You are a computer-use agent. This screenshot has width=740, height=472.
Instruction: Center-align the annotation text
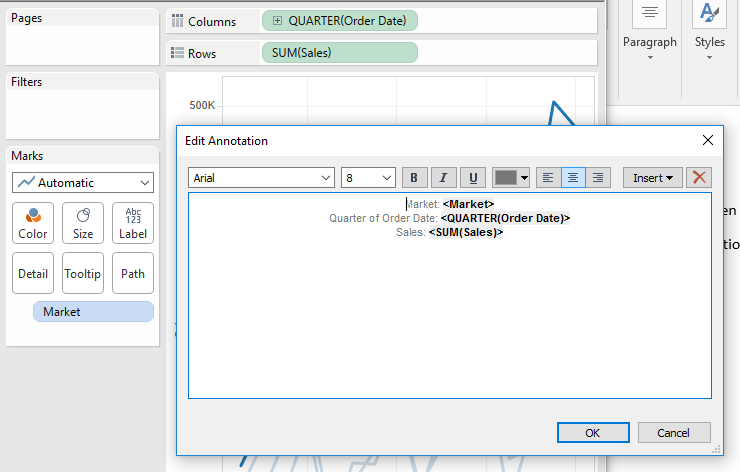click(573, 178)
